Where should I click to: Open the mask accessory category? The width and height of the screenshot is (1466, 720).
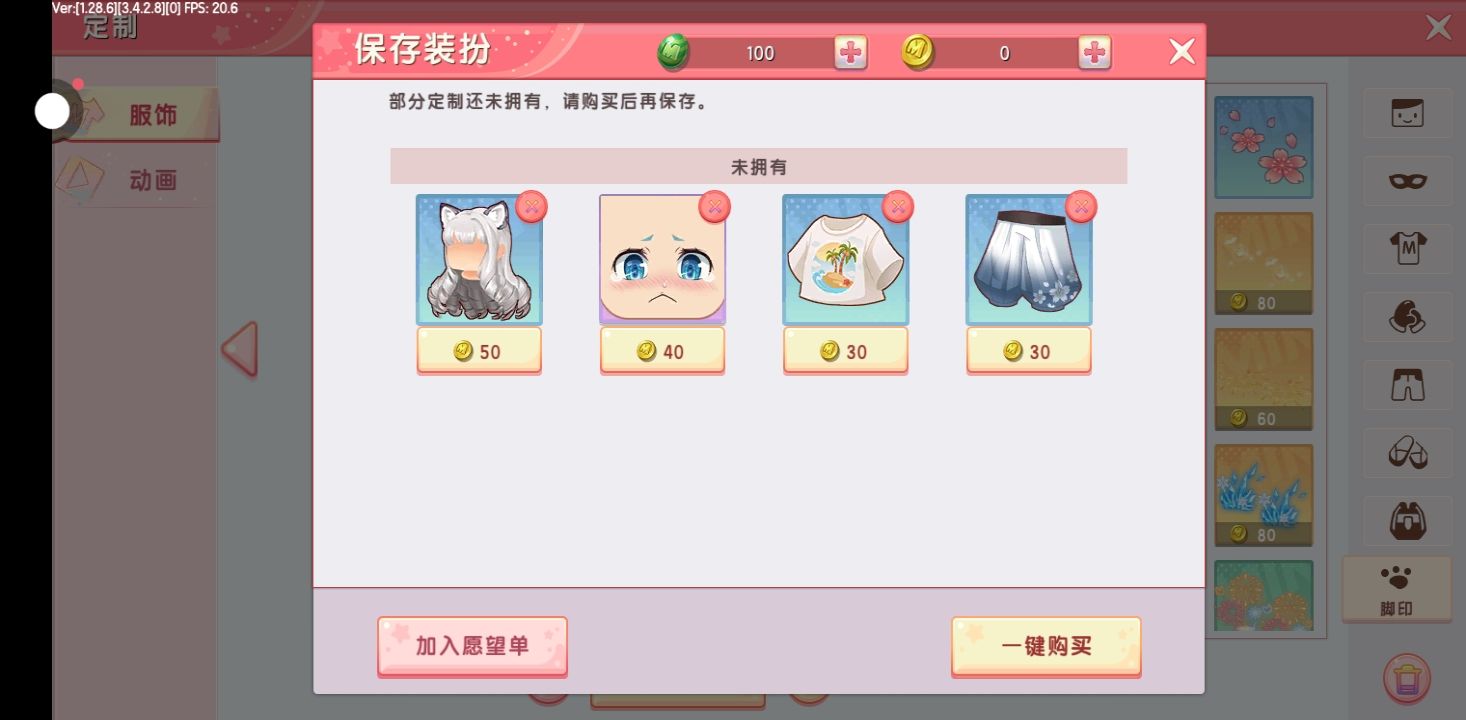1408,181
